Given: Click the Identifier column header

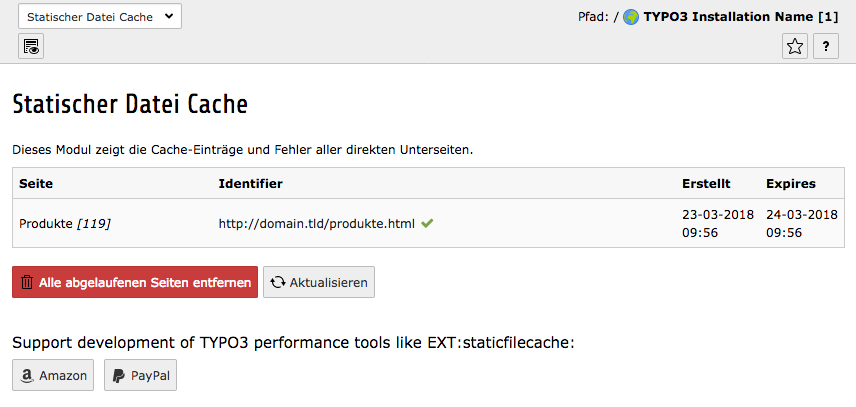Looking at the screenshot, I should coord(250,184).
